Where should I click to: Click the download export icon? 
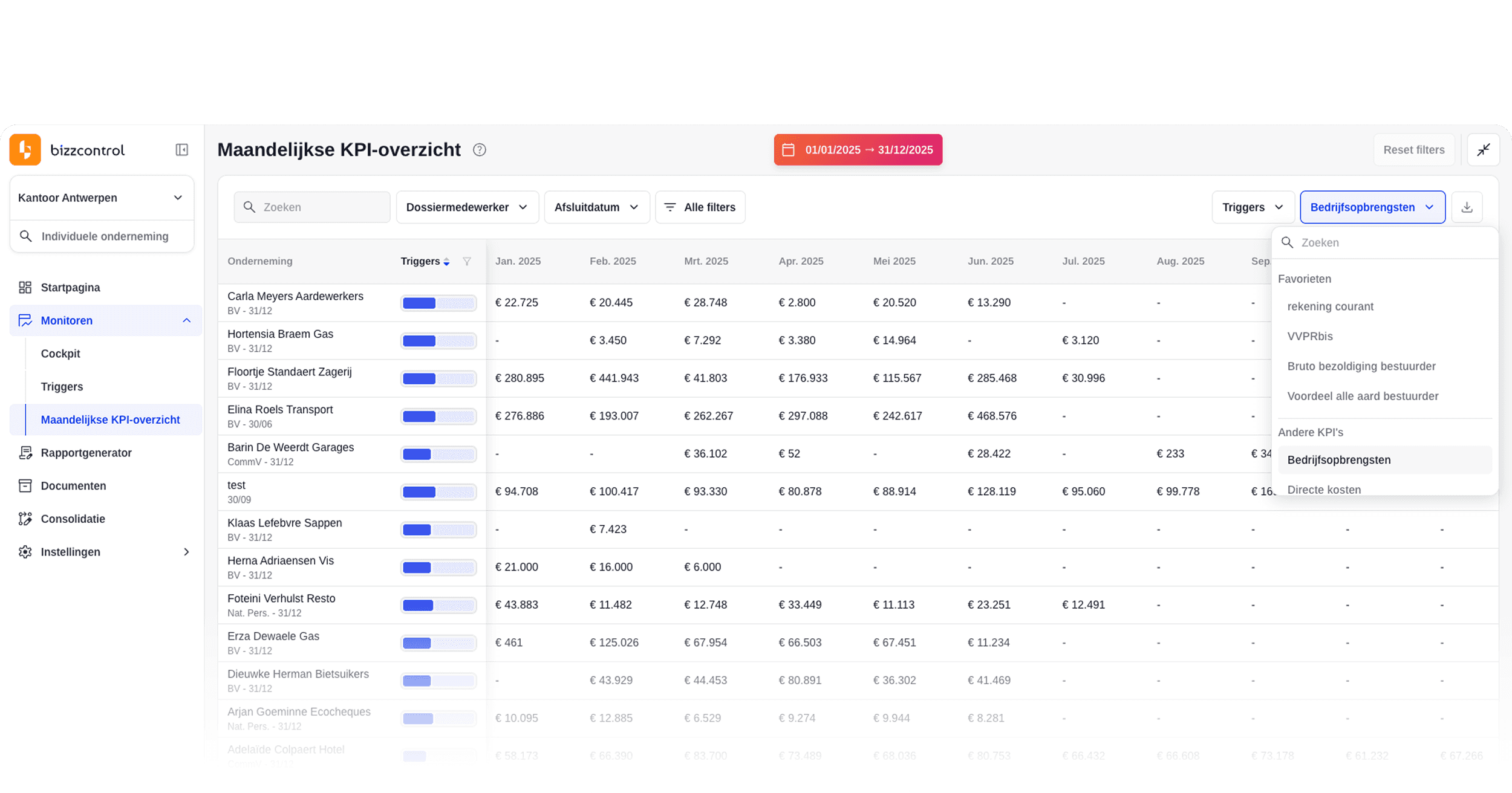pyautogui.click(x=1467, y=207)
